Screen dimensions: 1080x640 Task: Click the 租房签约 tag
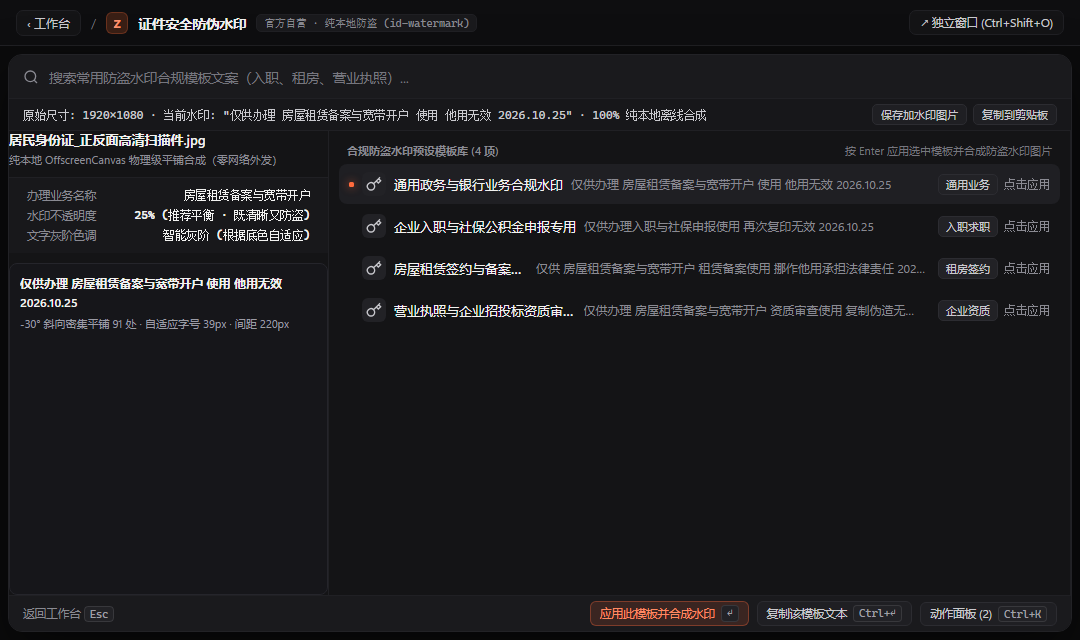point(967,269)
